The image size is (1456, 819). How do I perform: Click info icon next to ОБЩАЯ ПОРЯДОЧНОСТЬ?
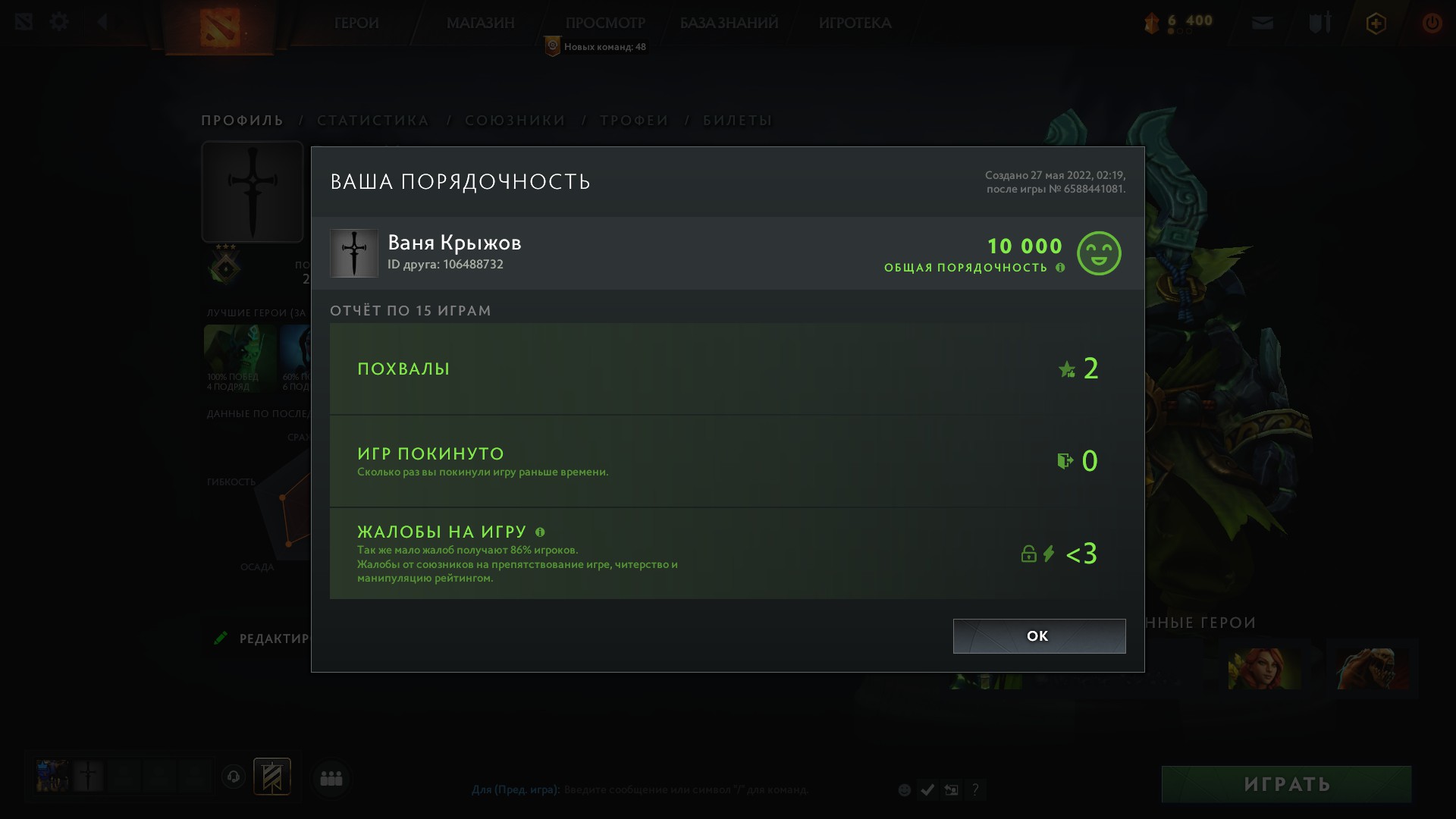1060,268
